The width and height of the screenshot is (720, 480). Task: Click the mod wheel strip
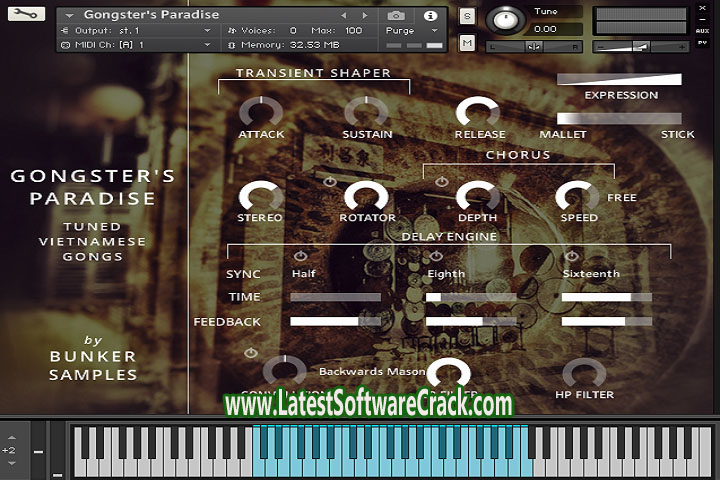click(x=57, y=449)
